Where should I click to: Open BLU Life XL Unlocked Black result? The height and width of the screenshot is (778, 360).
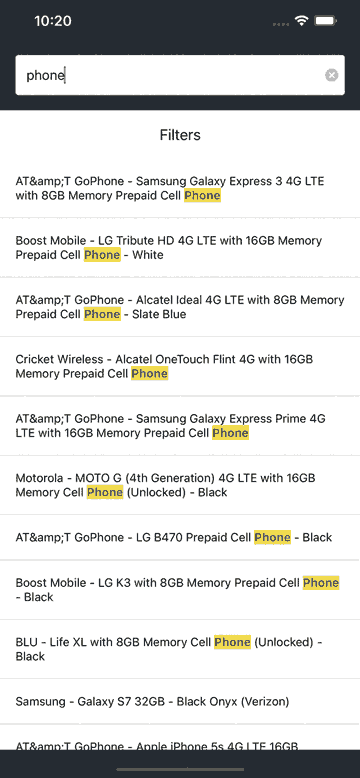pos(180,649)
